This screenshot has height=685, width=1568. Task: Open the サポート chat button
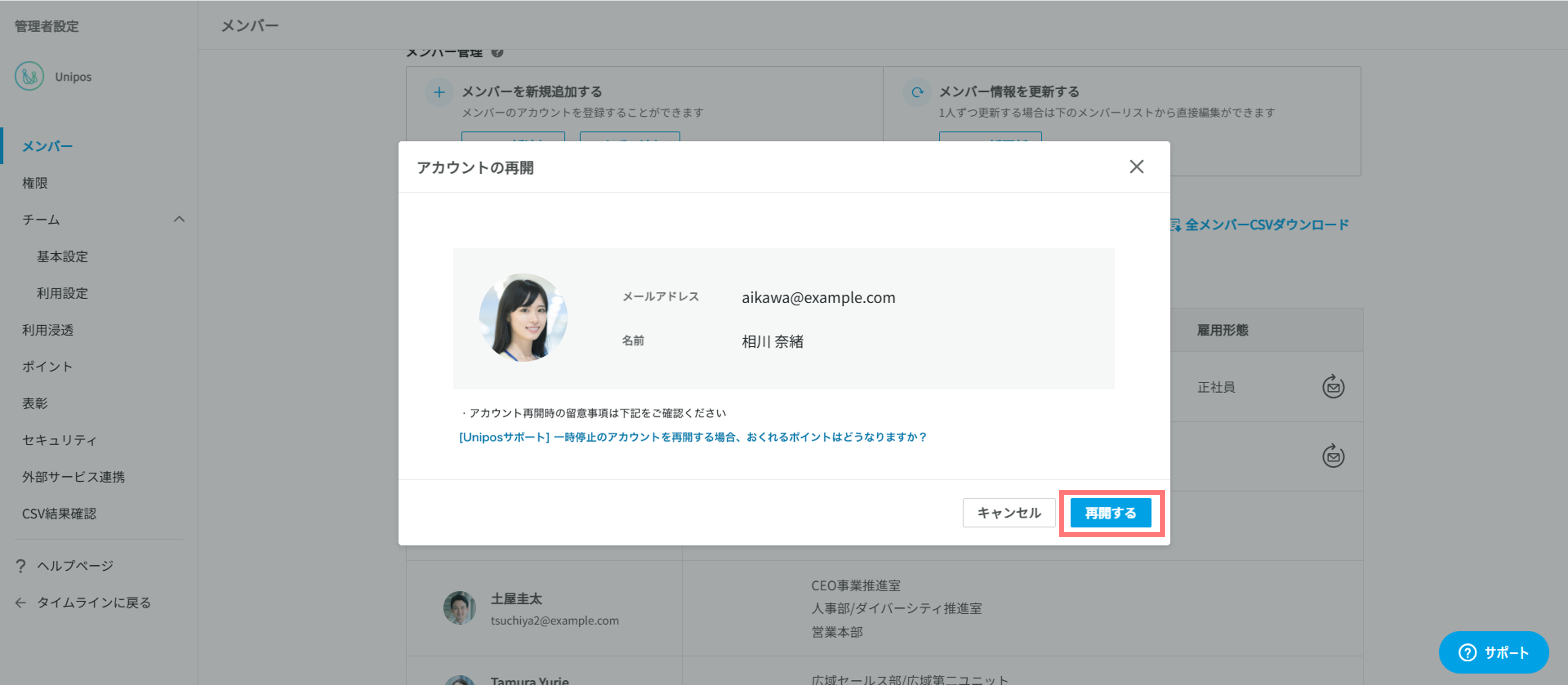[1493, 652]
